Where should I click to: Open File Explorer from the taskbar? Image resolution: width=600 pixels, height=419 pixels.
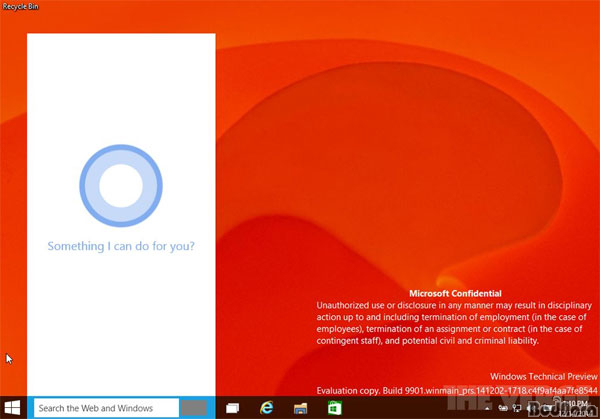[x=300, y=409]
